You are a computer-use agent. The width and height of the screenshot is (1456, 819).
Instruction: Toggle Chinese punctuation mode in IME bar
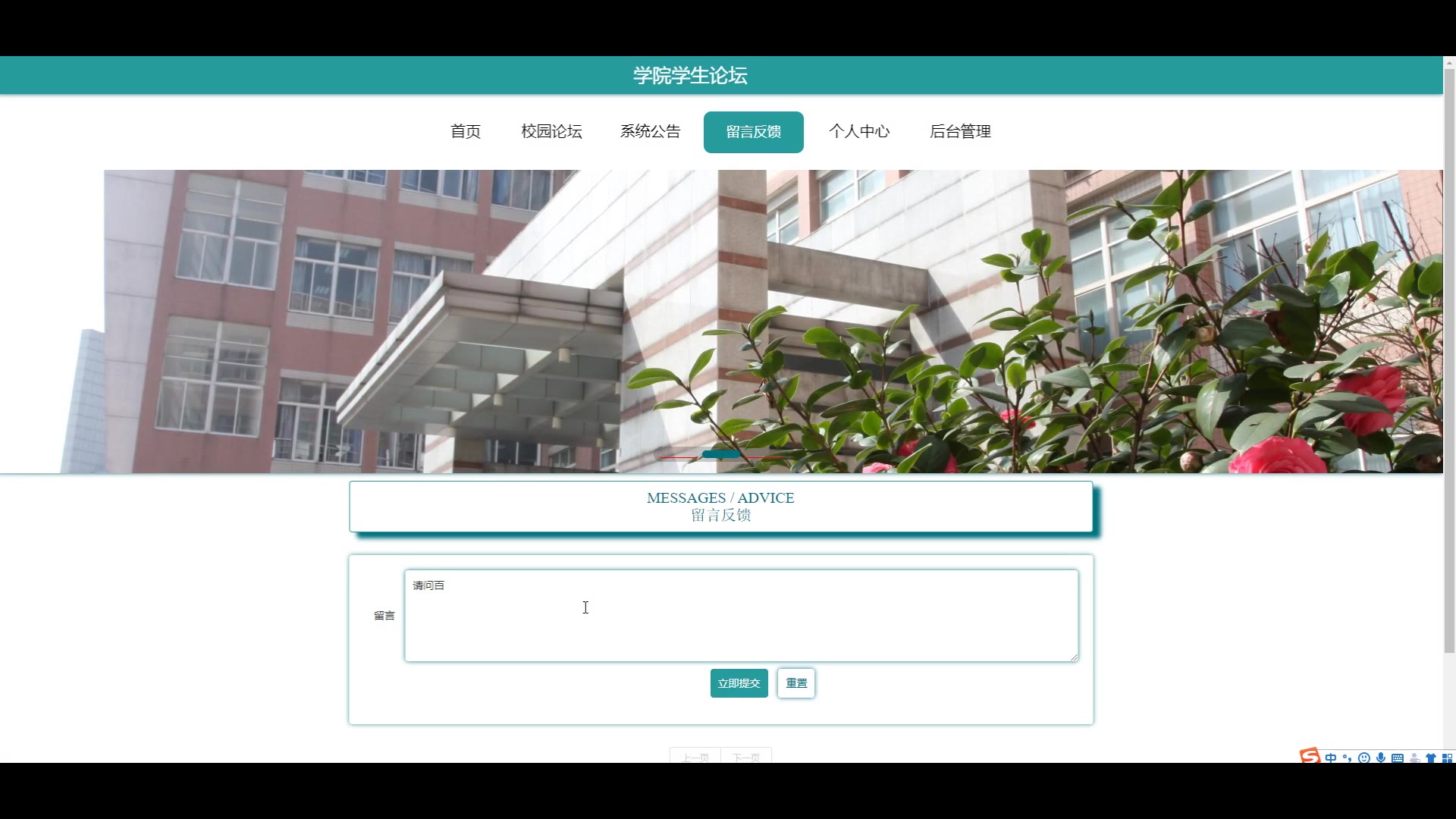[1347, 758]
